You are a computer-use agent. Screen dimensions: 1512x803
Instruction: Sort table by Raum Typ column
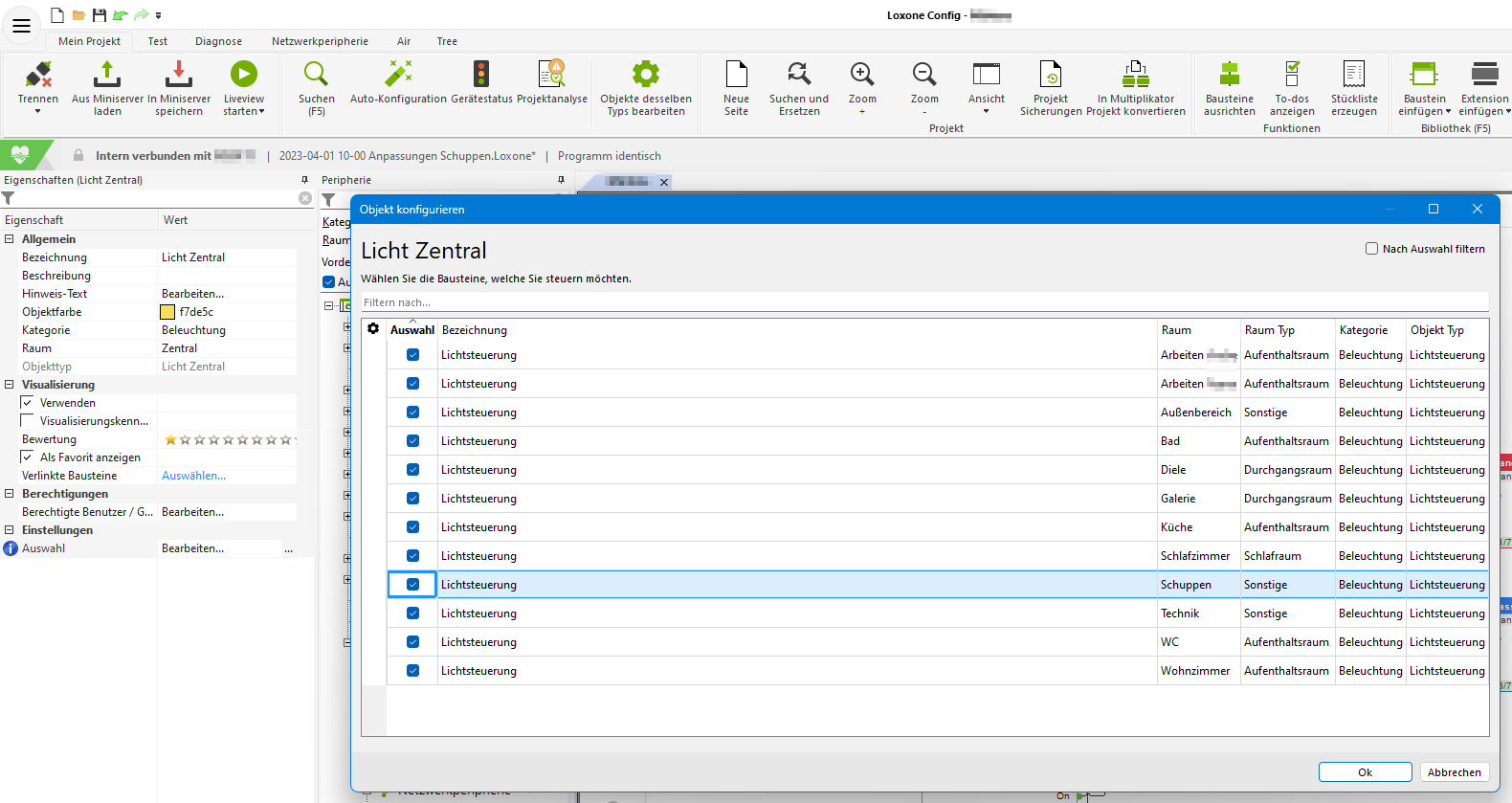pyautogui.click(x=1269, y=330)
